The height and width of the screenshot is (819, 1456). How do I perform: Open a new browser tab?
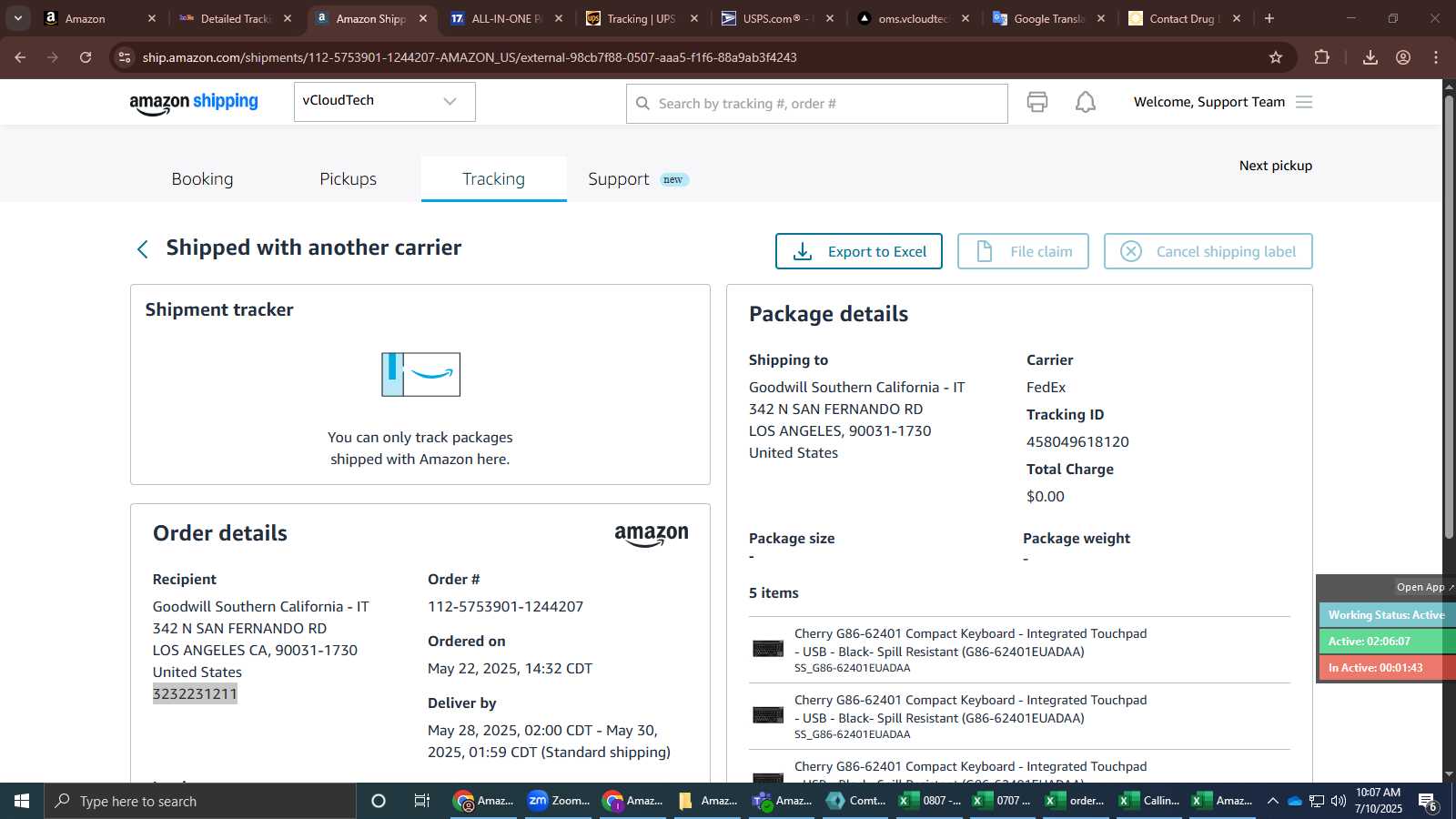coord(1269,18)
